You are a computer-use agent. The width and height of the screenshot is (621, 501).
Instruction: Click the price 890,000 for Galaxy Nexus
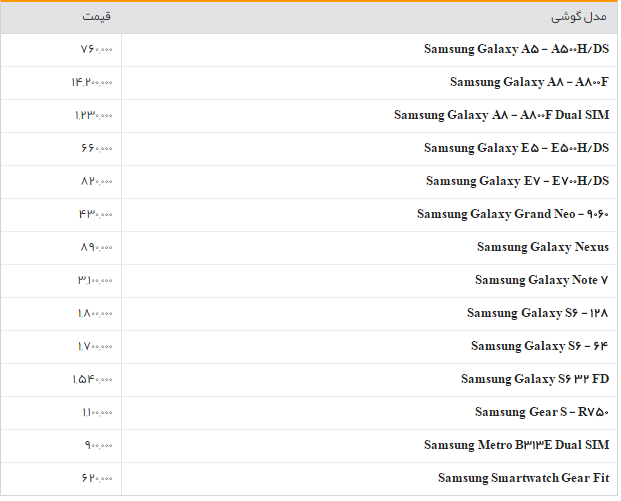(97, 248)
